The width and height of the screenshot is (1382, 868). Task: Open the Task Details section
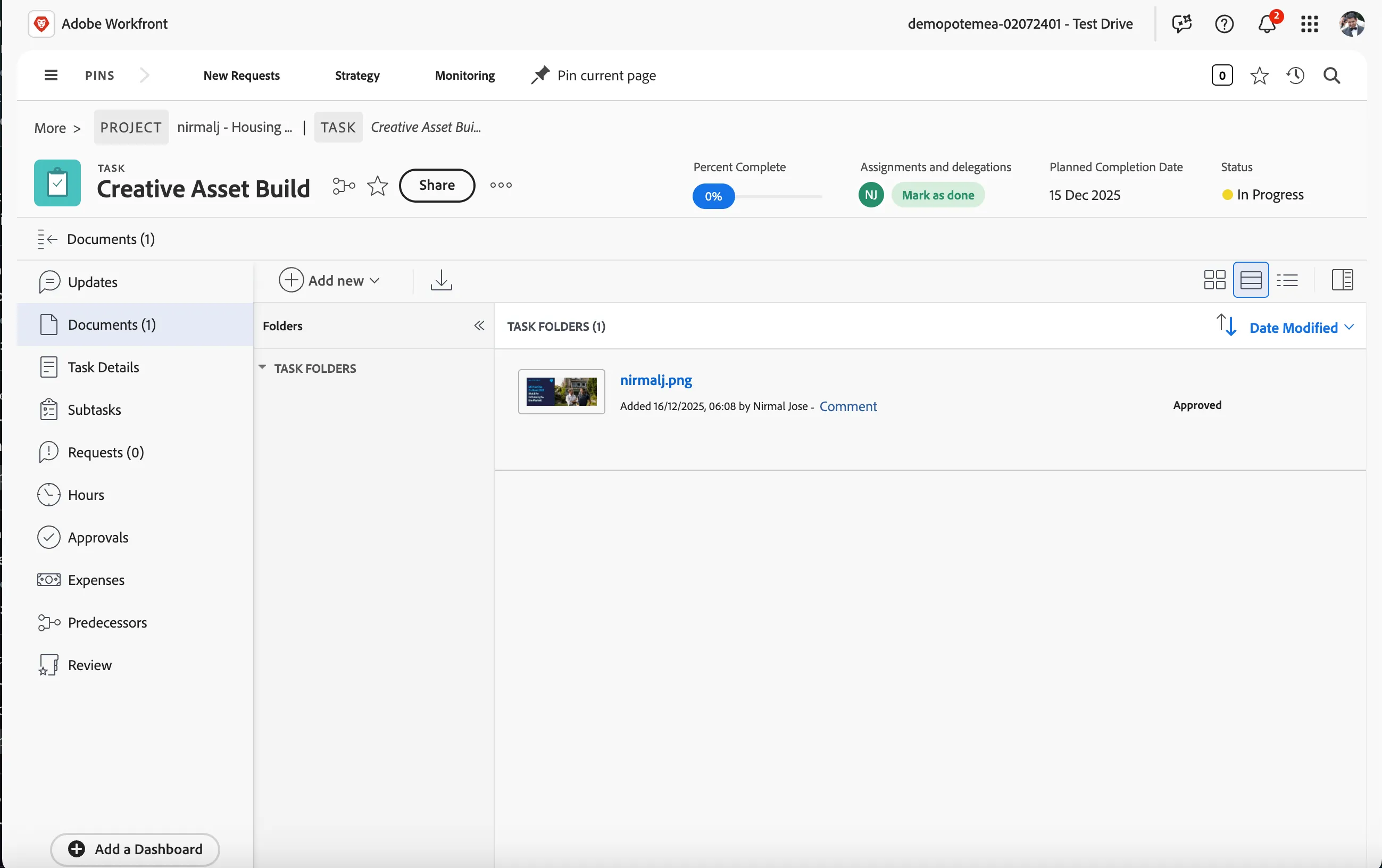pos(136,367)
